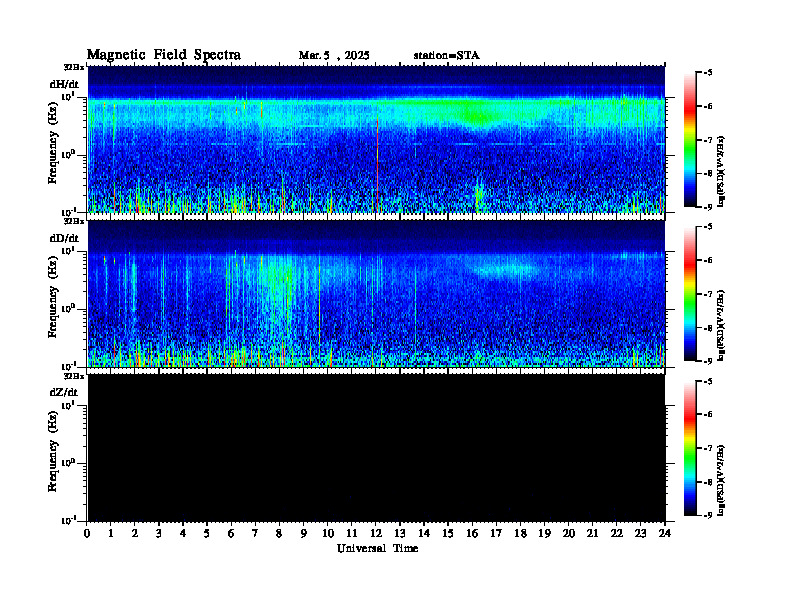Viewport: 792px width, 612px height.
Task: Click hour 21 on the Universal Time axis
Action: click(592, 534)
